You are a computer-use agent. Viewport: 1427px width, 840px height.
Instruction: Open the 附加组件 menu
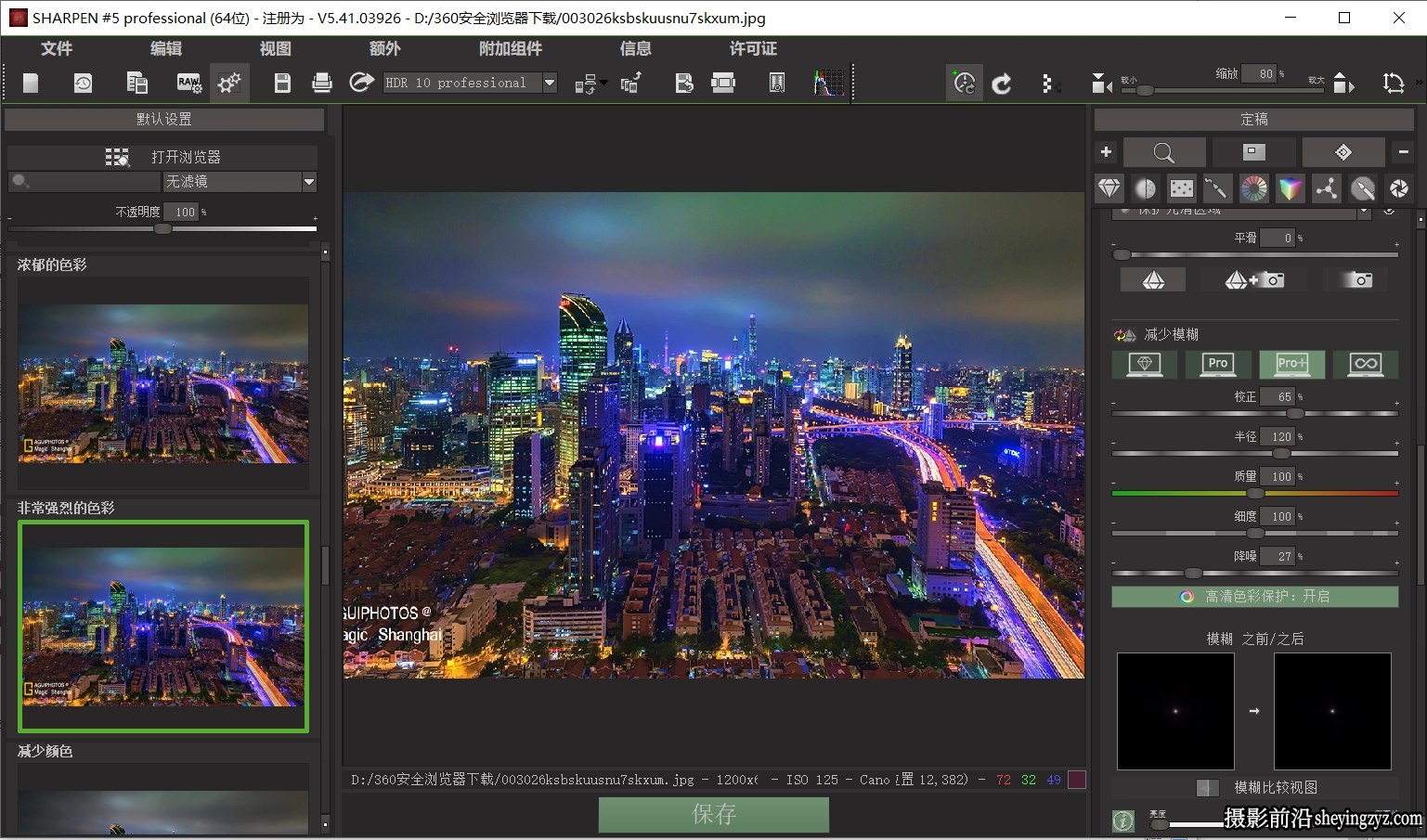(x=511, y=48)
